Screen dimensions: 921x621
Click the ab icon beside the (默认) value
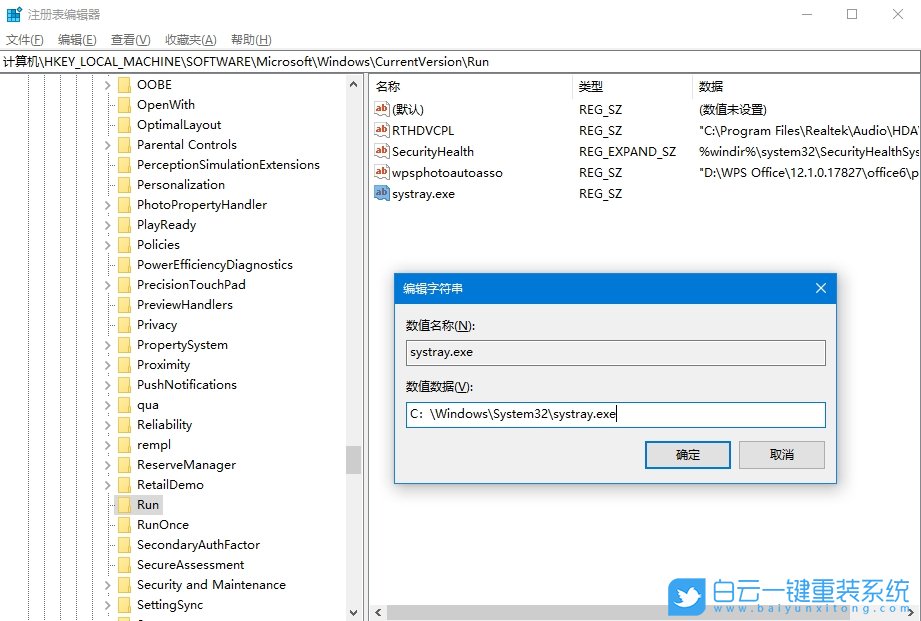[x=380, y=109]
